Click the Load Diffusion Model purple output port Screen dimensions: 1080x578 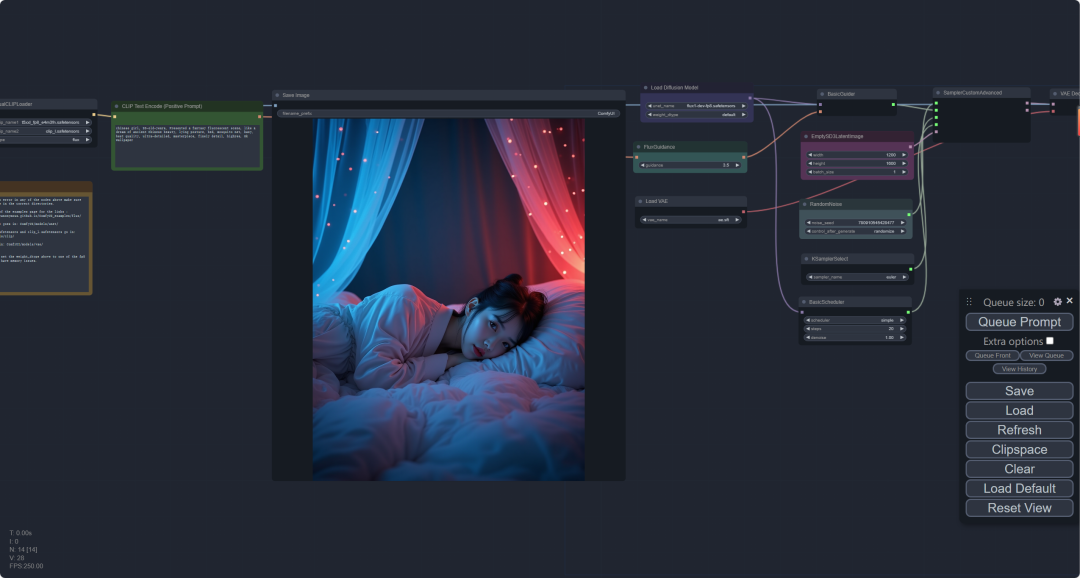pos(749,98)
